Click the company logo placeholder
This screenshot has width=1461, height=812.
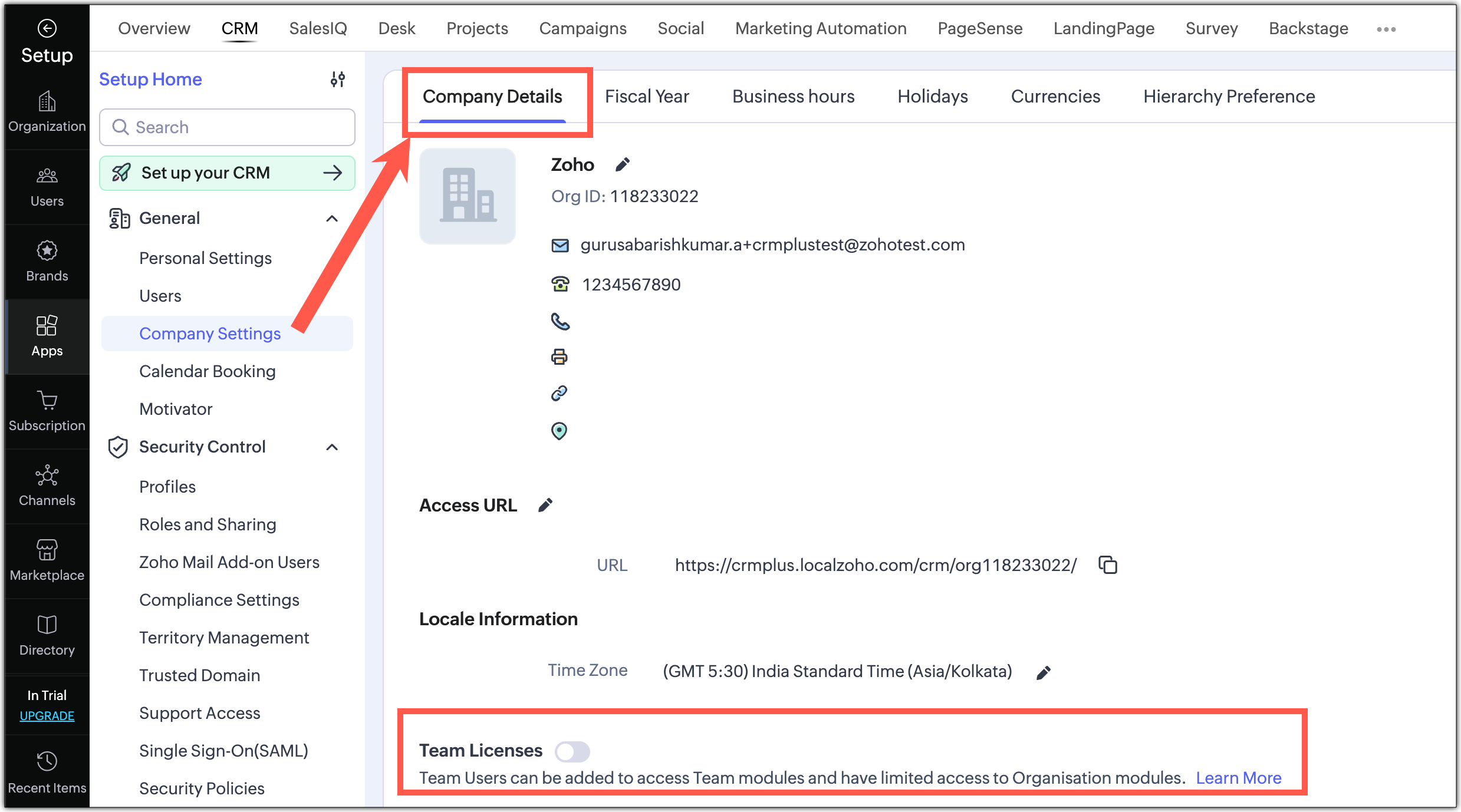(468, 196)
